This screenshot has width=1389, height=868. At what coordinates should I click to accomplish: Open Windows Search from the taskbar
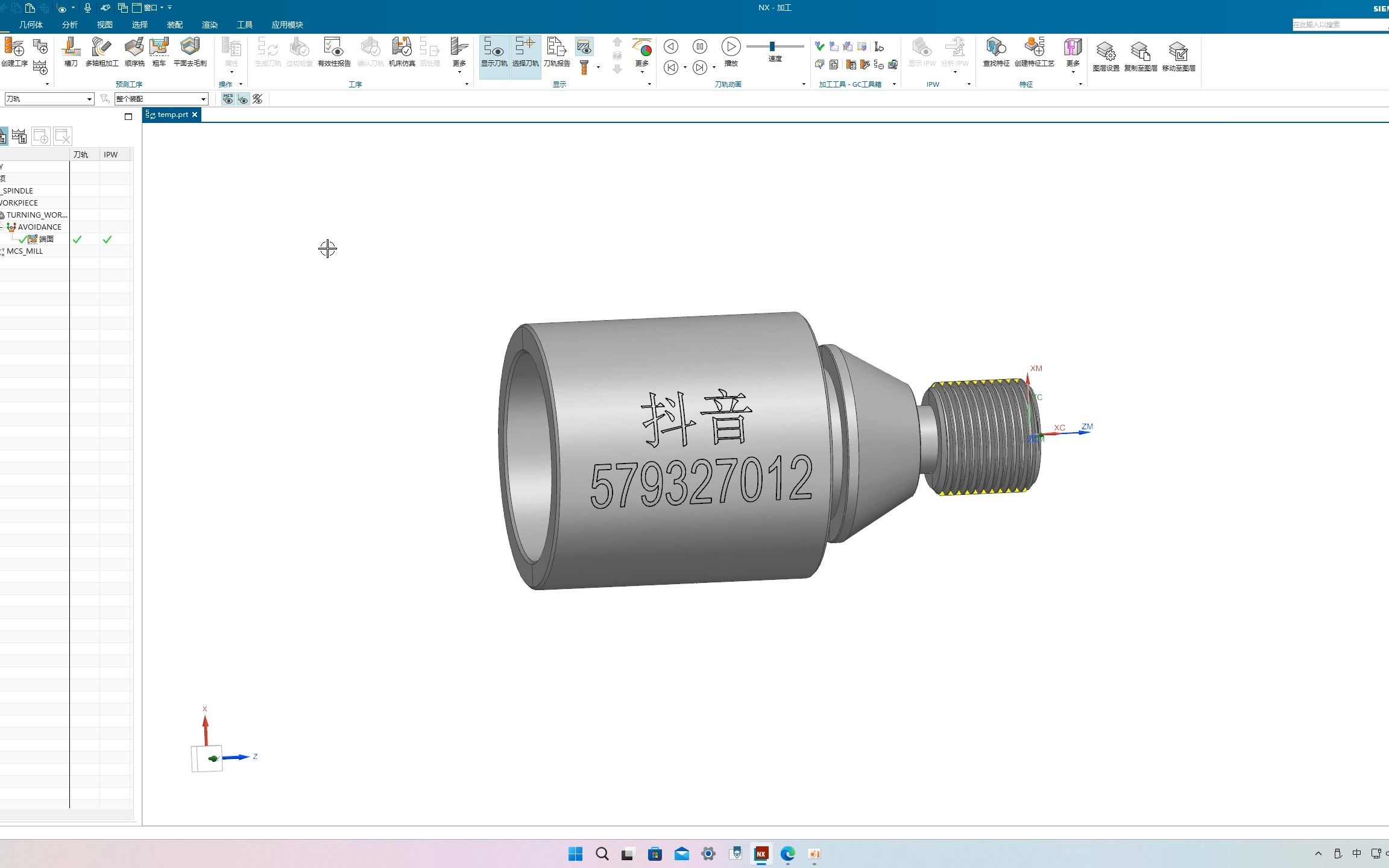tap(602, 854)
